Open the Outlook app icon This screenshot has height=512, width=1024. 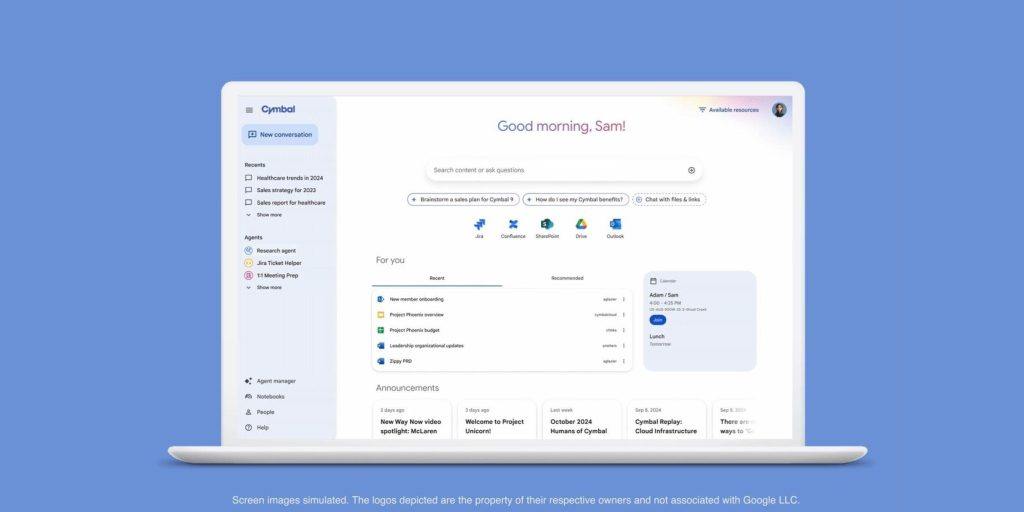[615, 225]
